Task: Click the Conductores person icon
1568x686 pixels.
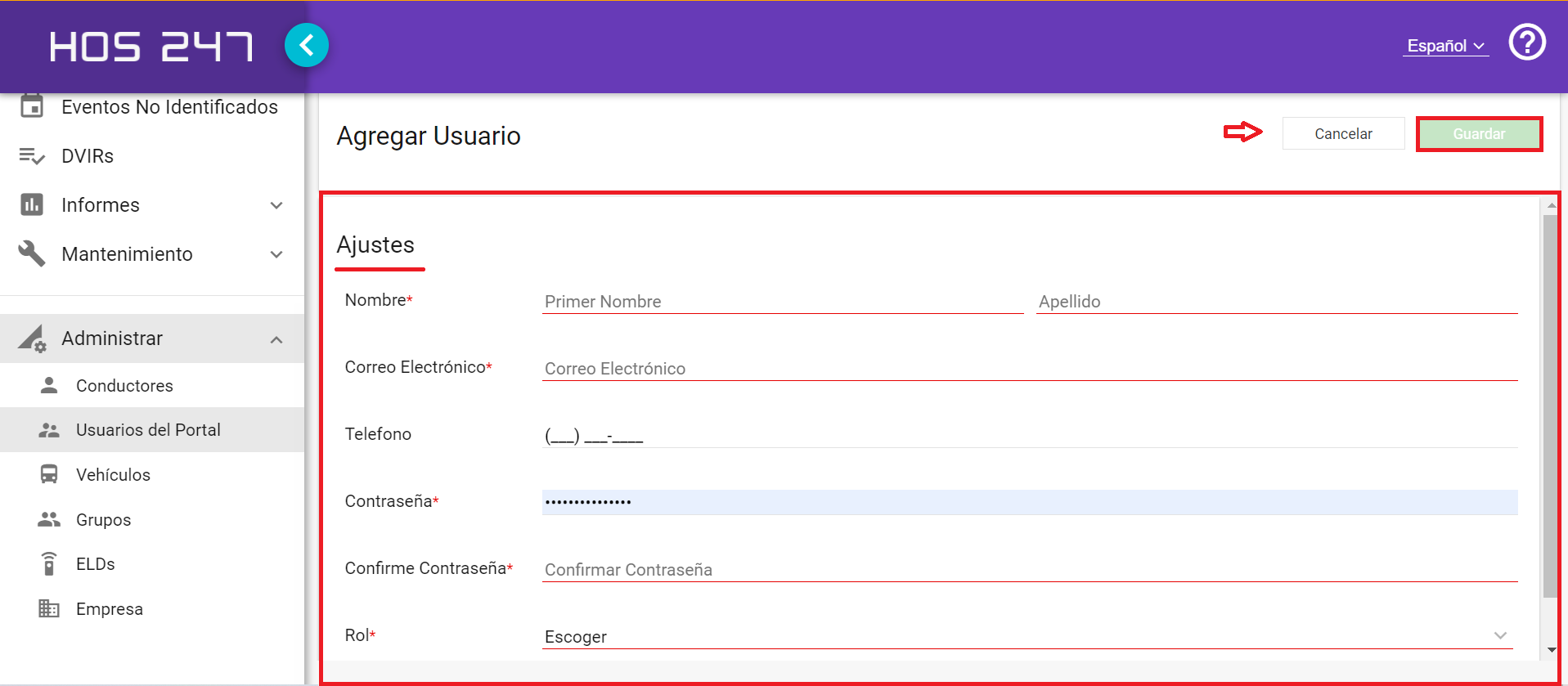Action: click(x=49, y=385)
